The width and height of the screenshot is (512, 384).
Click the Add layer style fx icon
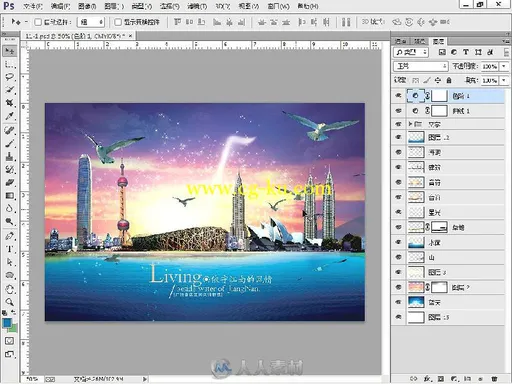(x=427, y=379)
